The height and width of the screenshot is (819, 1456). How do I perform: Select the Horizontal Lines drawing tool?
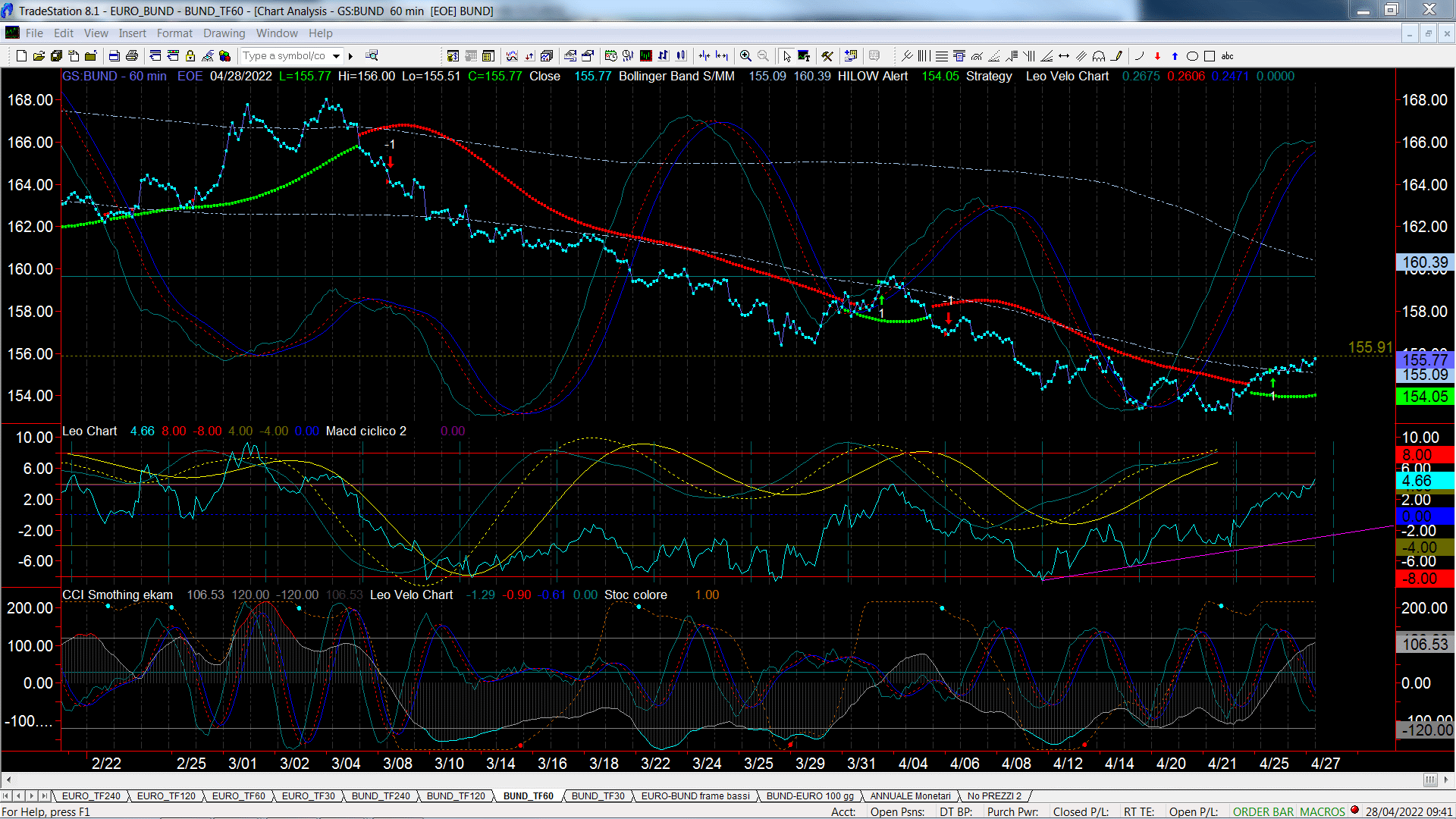tap(942, 55)
